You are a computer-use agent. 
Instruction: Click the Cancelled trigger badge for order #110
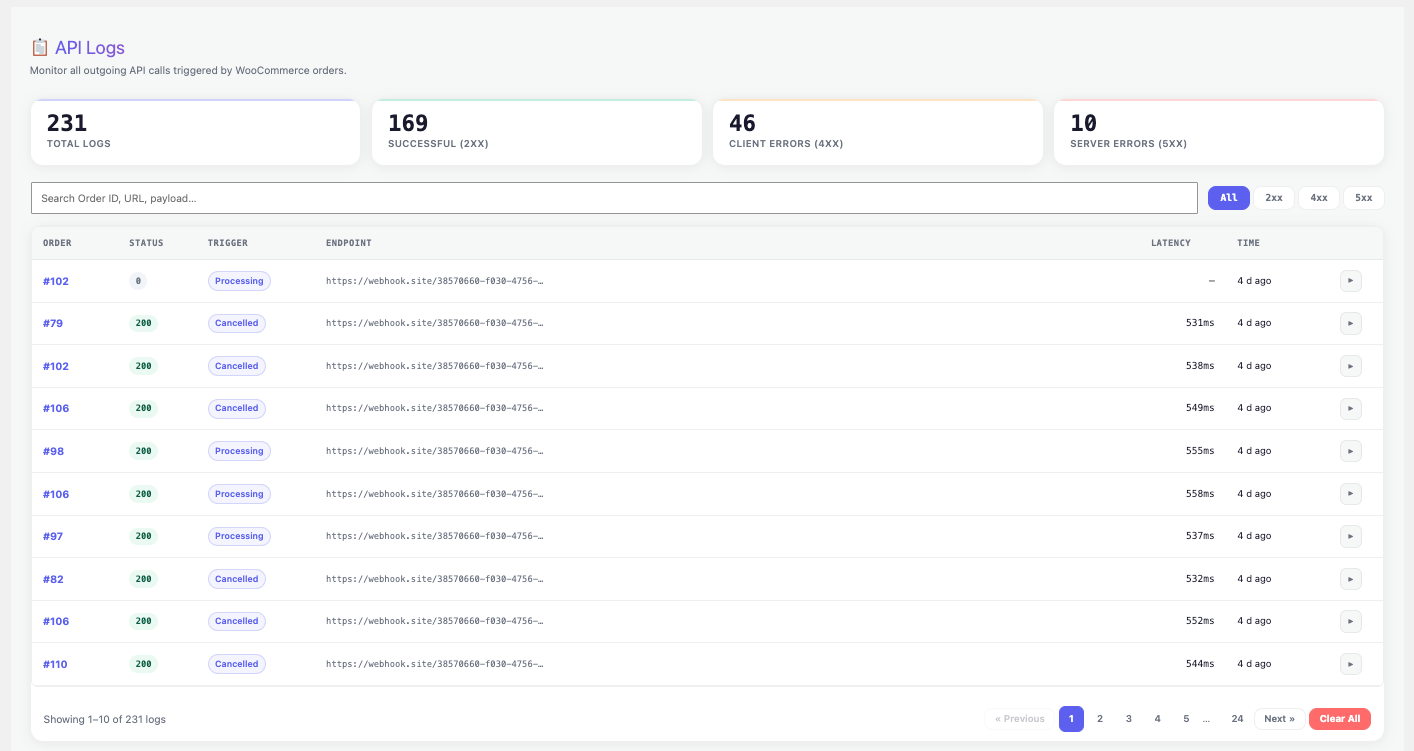[x=237, y=664]
